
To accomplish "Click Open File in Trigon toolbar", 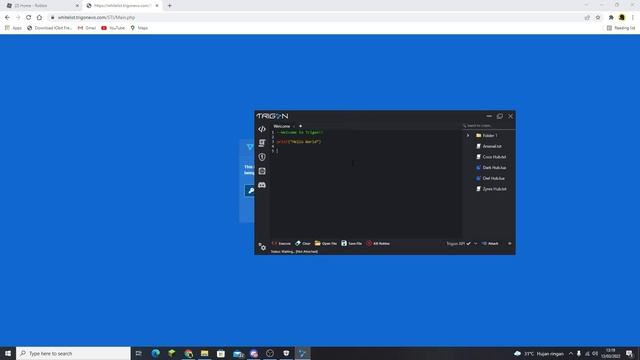I will point(326,243).
